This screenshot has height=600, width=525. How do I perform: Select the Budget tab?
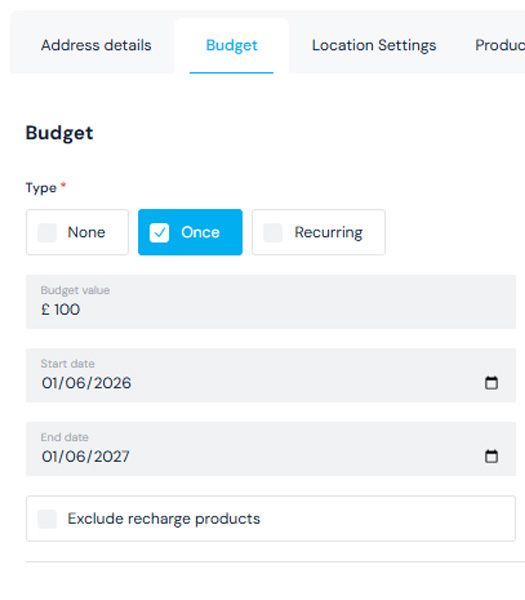coord(232,46)
